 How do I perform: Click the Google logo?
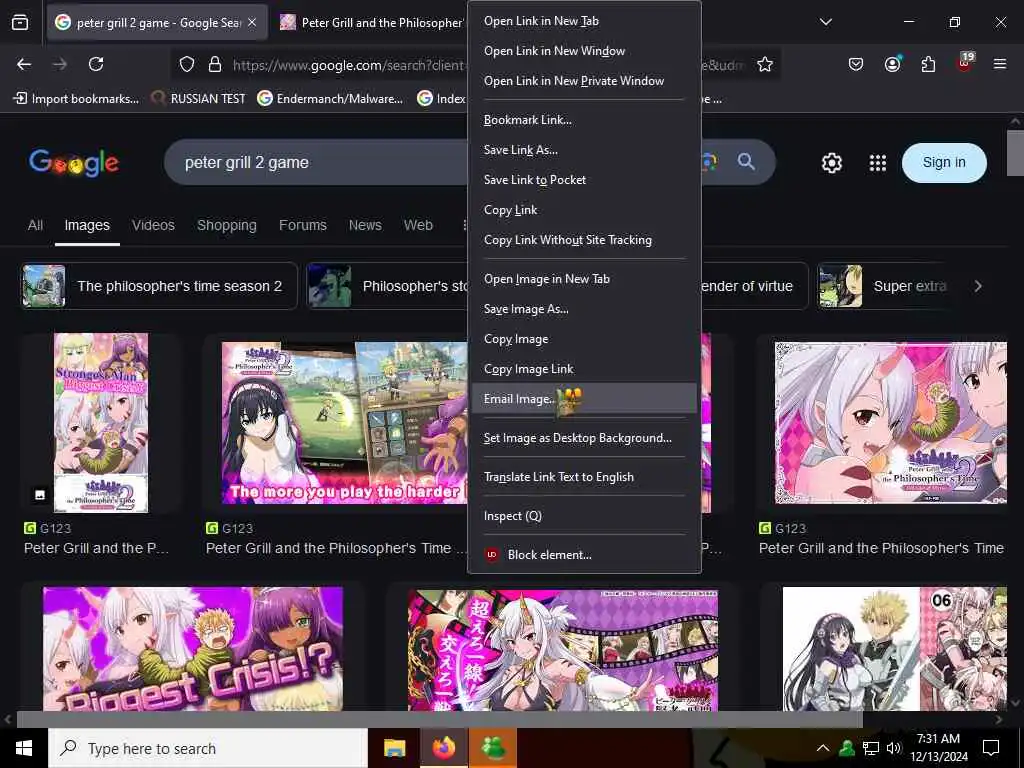74,163
